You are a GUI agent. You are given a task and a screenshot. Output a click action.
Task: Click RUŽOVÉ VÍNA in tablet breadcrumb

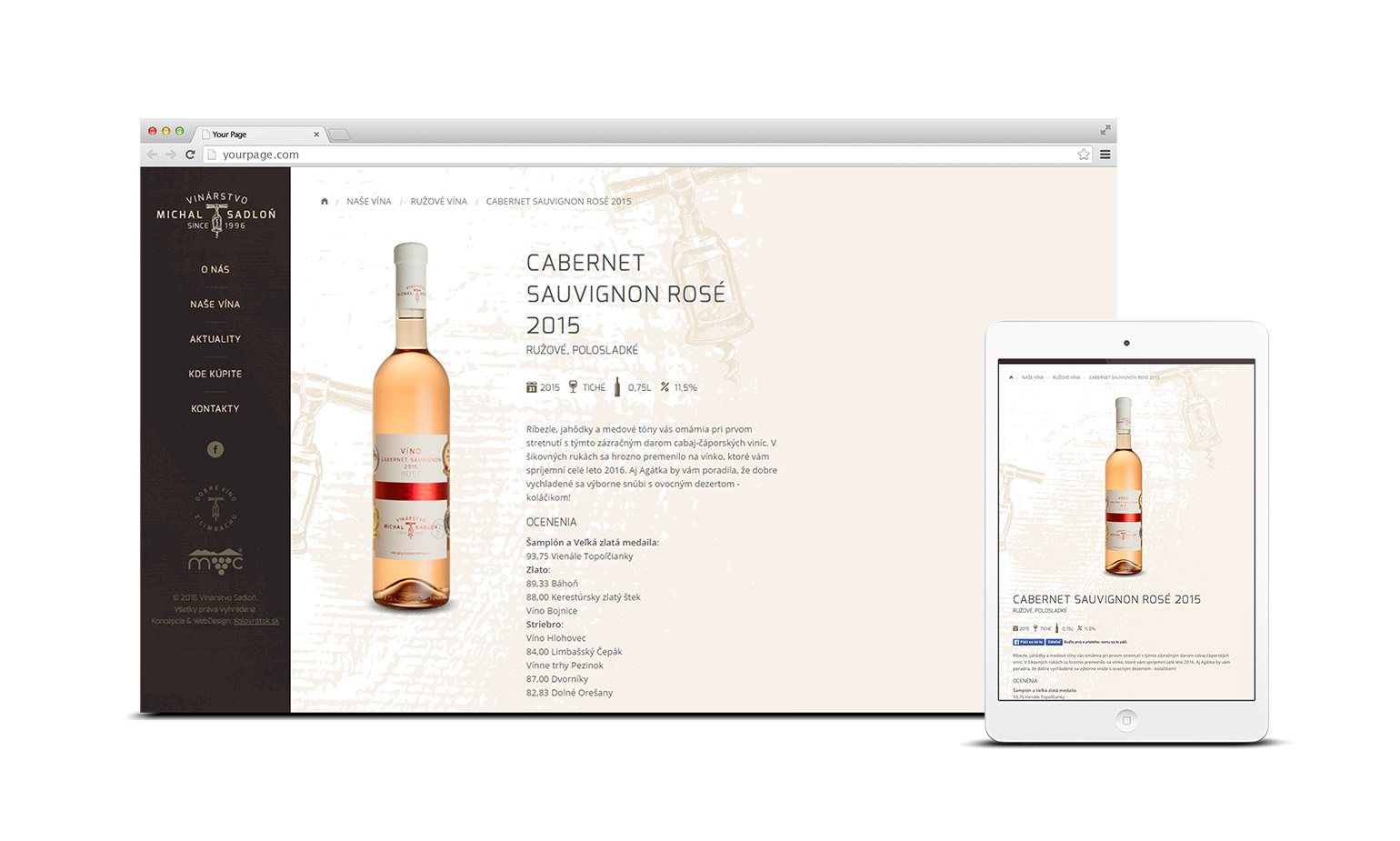(x=1066, y=377)
